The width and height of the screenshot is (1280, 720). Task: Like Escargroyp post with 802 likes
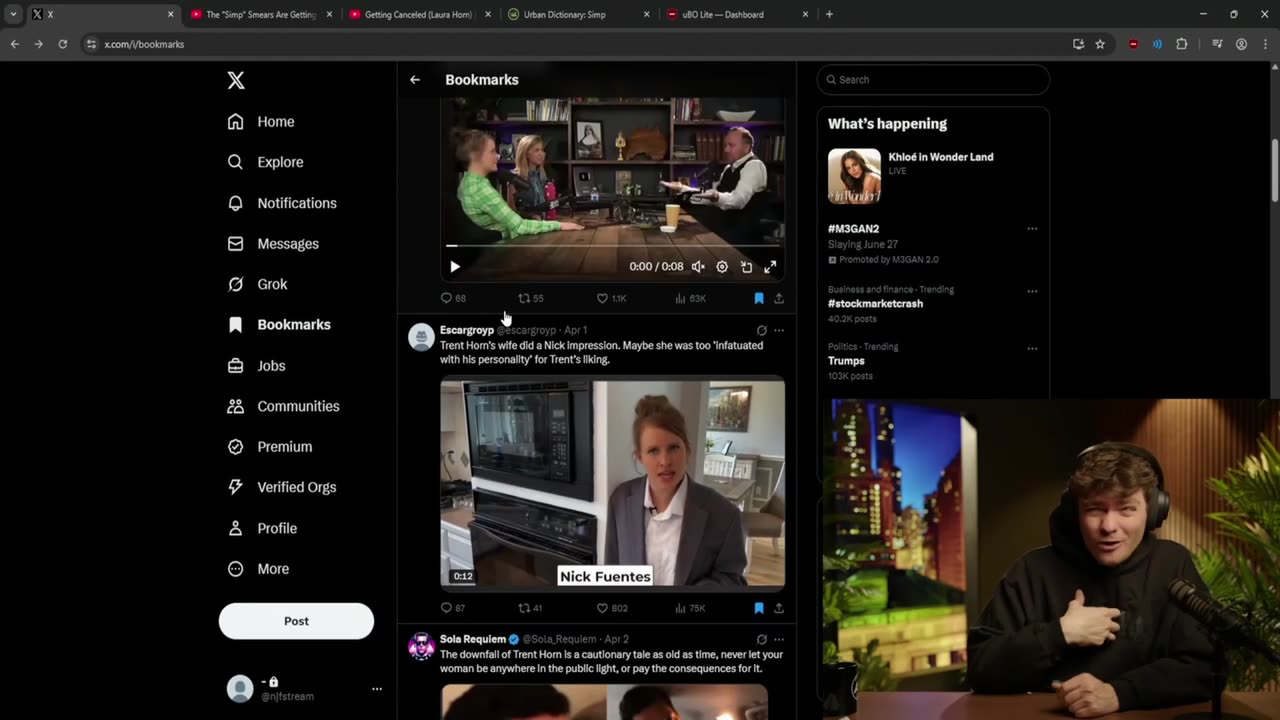(x=612, y=608)
